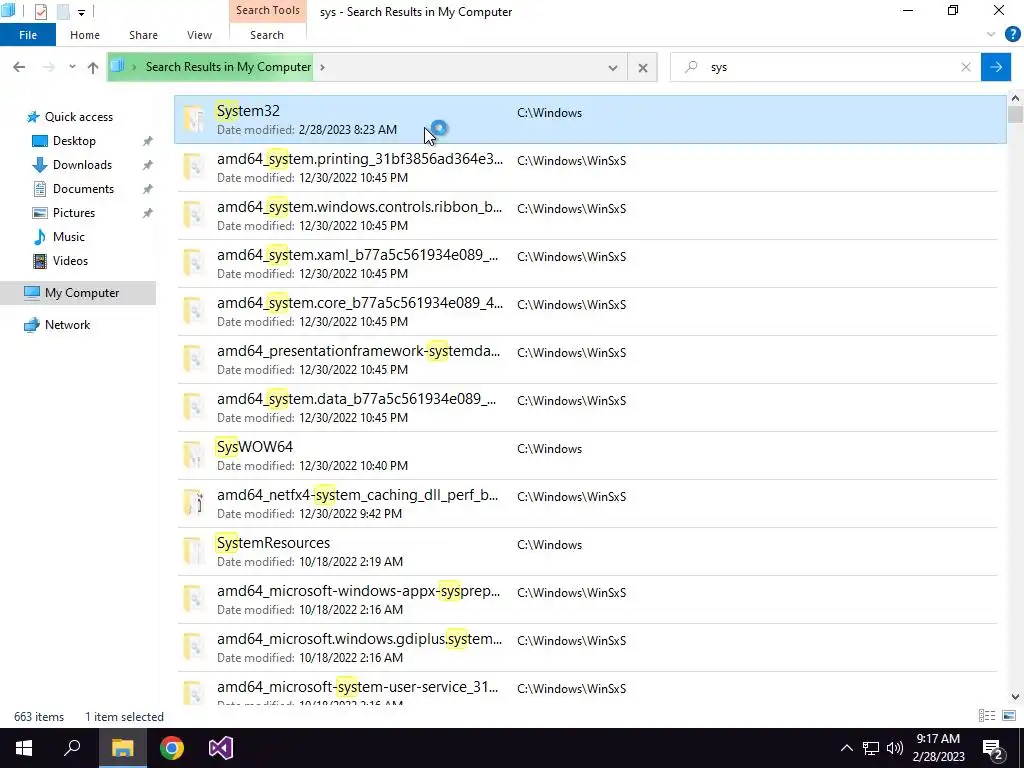
Task: Open the taskbar clock showing 9:17 AM
Action: pos(938,748)
